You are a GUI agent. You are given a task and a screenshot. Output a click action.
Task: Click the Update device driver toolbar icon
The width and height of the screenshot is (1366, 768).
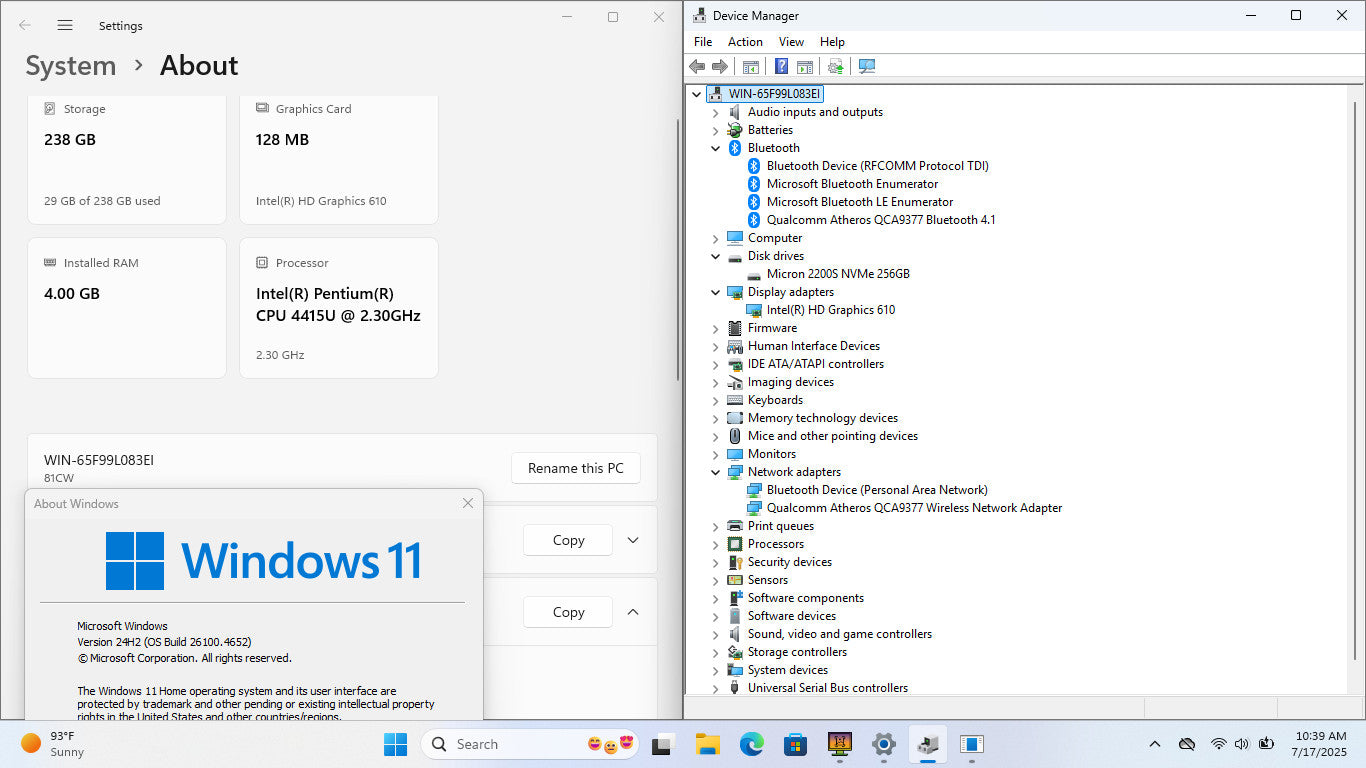point(835,66)
